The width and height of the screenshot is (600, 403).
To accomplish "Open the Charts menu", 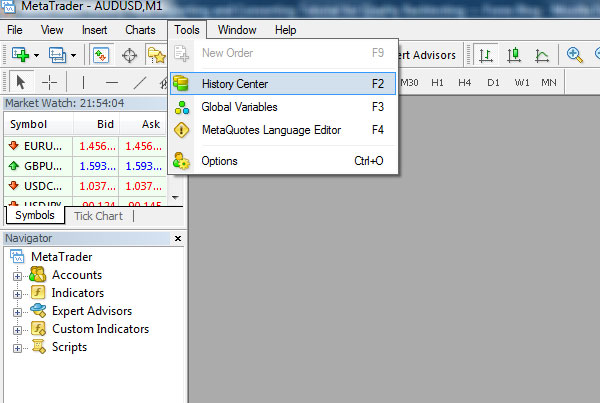I will (x=140, y=30).
